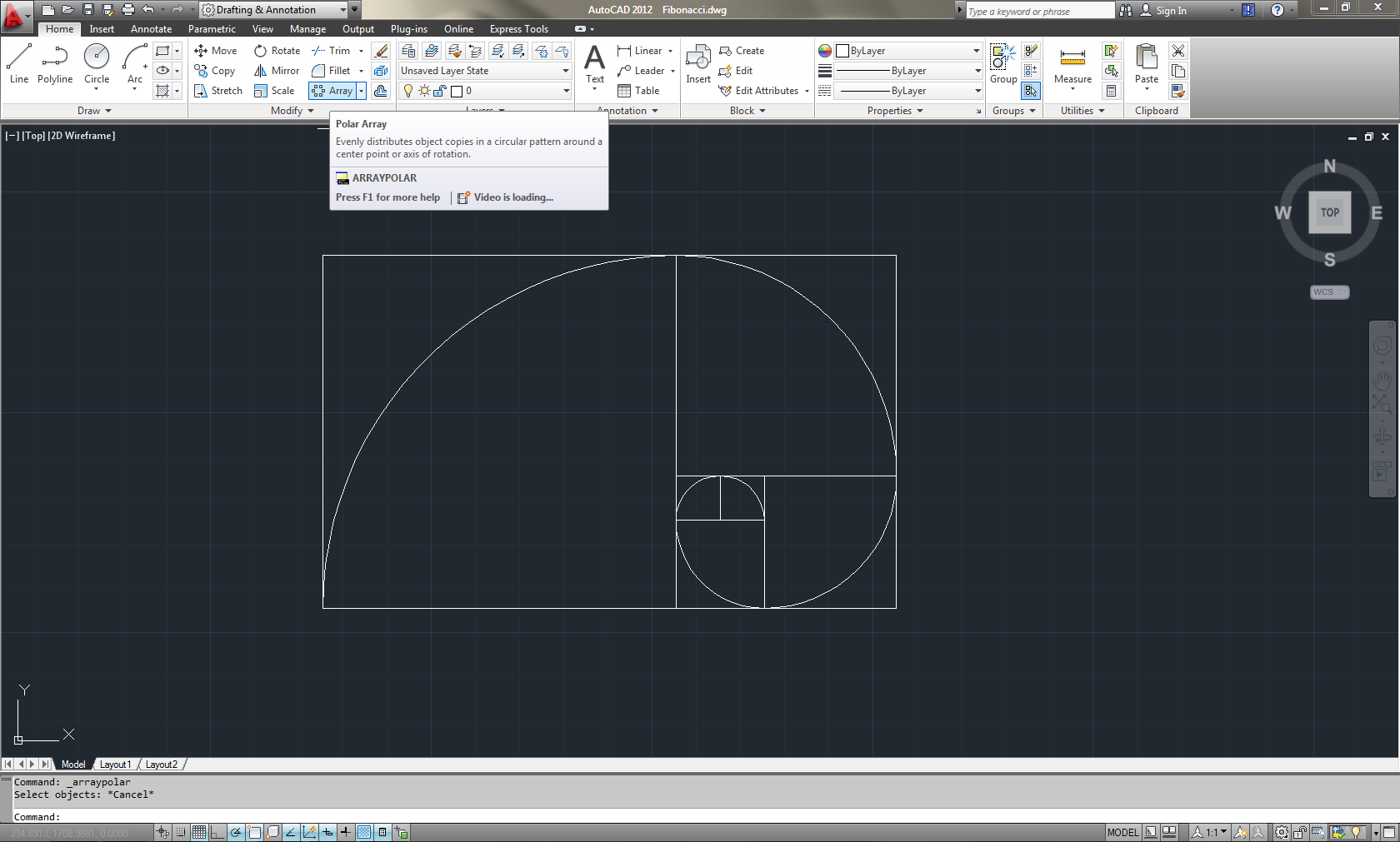The height and width of the screenshot is (842, 1400).
Task: Toggle Snap Mode in status bar
Action: pos(181,832)
